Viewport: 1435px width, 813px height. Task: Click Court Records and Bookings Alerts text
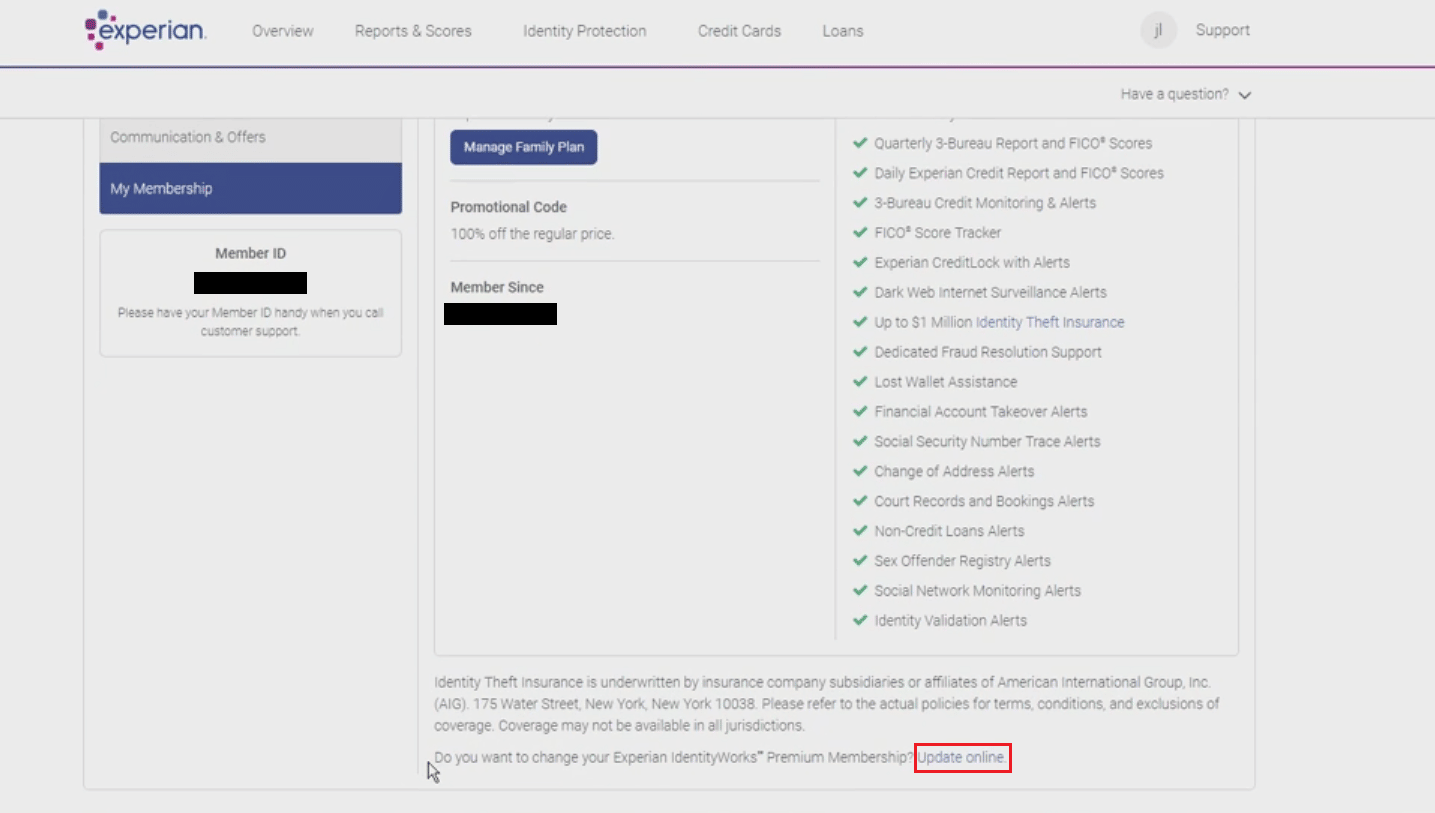click(x=984, y=502)
